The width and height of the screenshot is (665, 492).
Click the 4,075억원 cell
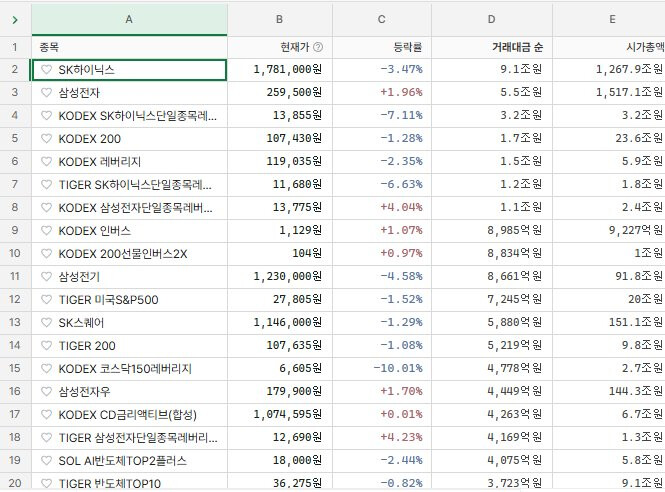tap(492, 460)
